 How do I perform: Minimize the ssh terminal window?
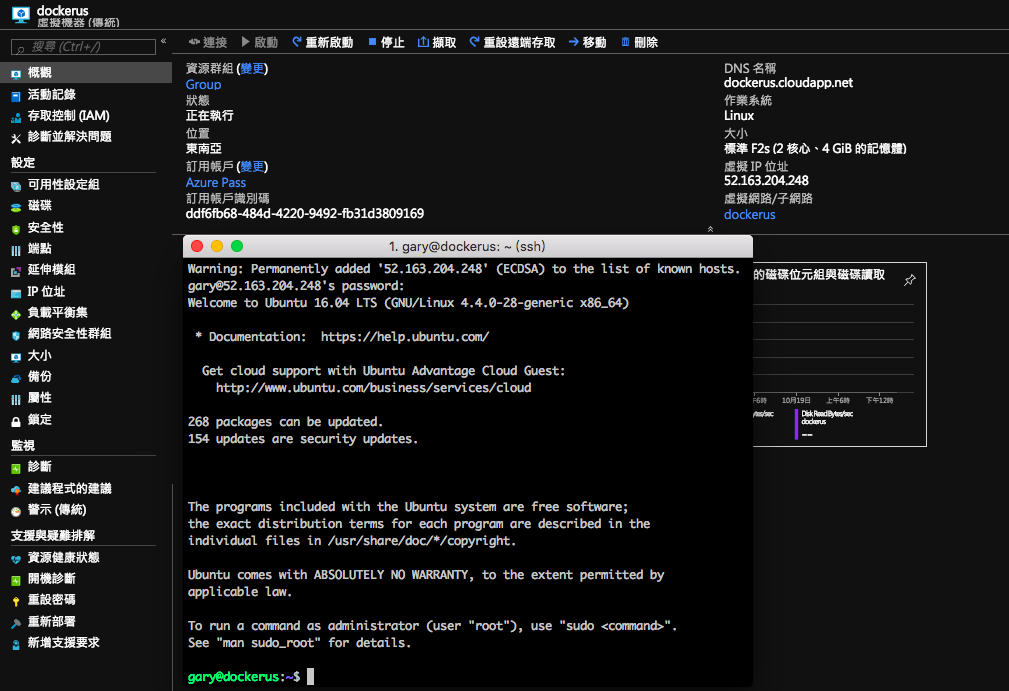(x=217, y=246)
